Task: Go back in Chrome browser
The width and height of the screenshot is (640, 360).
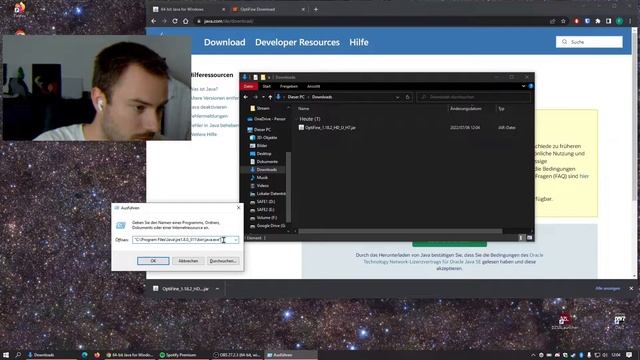Action: tap(153, 21)
